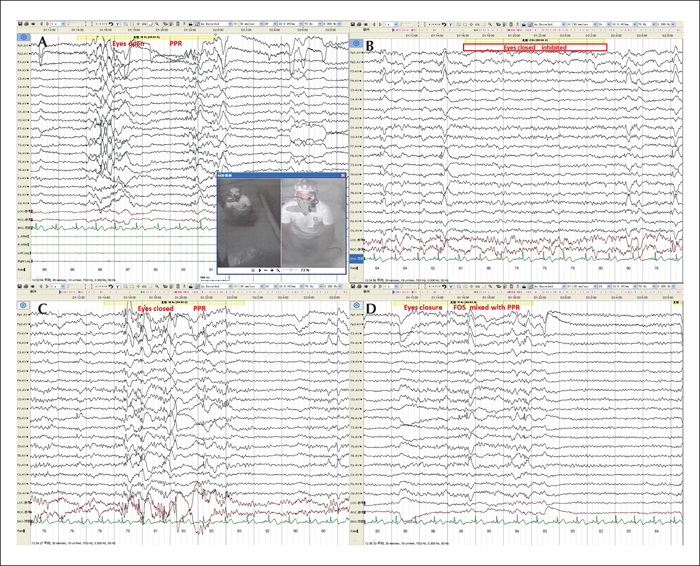Stop the video in the patient video popup

253,271
